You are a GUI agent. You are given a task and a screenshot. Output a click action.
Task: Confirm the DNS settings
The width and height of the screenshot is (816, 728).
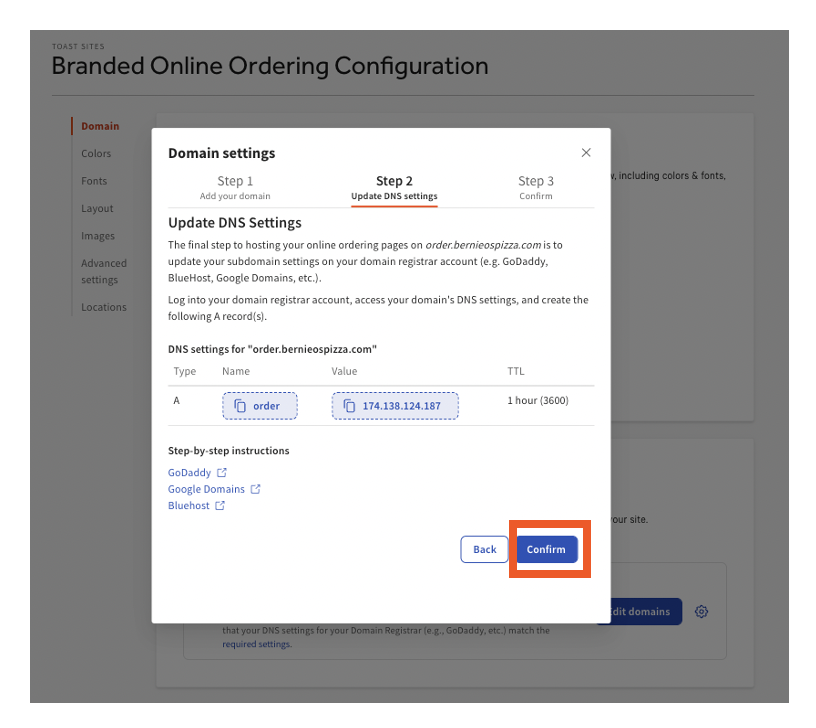click(546, 549)
